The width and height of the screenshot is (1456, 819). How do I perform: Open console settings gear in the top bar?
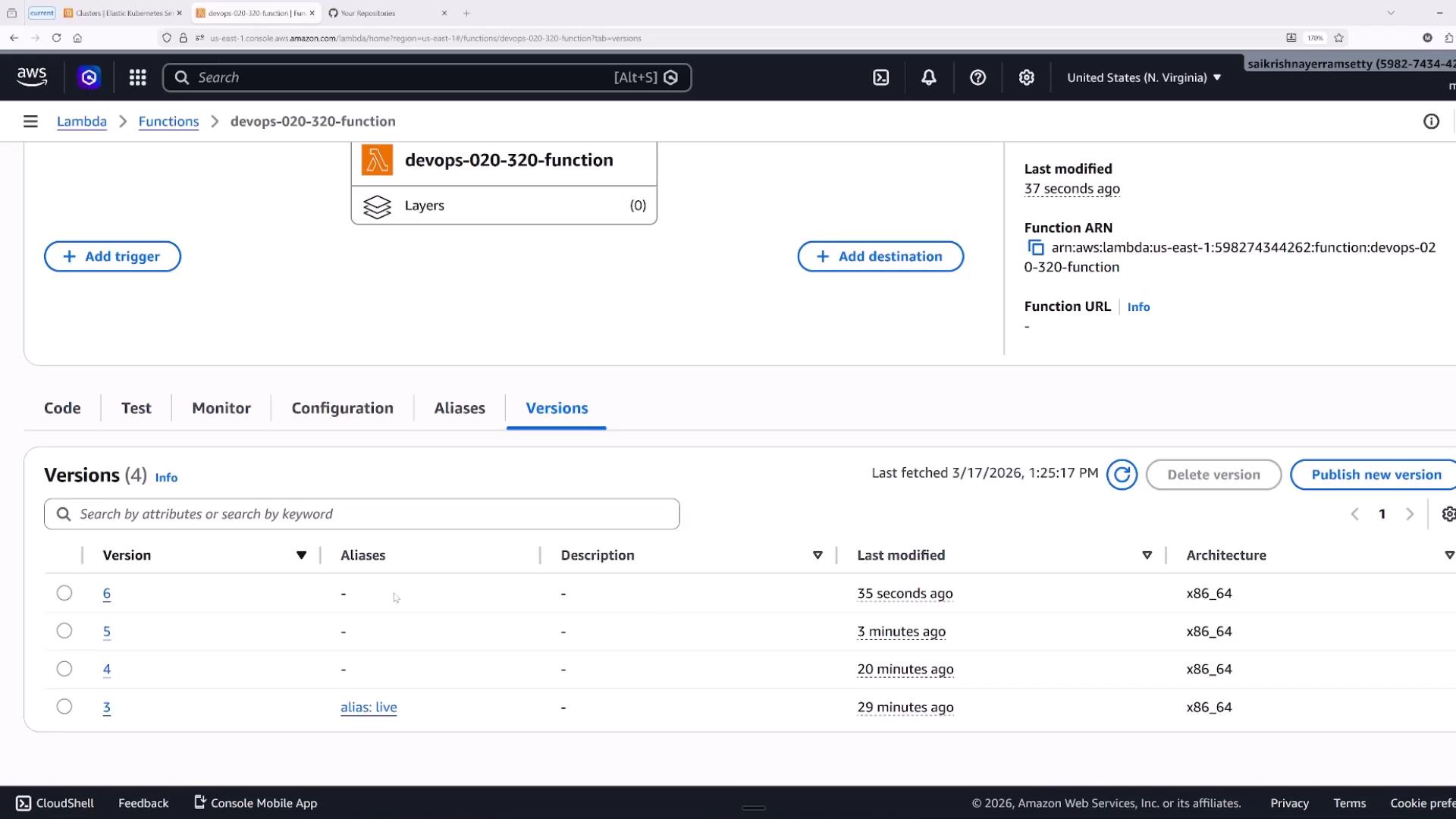pos(1026,77)
